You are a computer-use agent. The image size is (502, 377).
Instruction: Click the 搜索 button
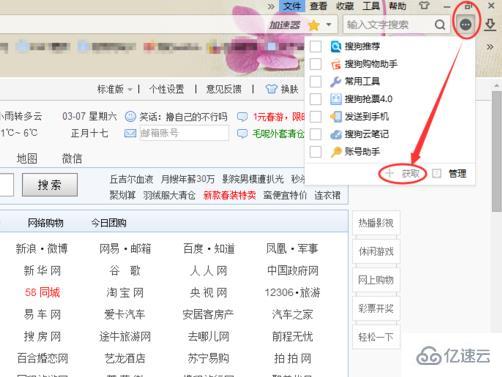(50, 185)
